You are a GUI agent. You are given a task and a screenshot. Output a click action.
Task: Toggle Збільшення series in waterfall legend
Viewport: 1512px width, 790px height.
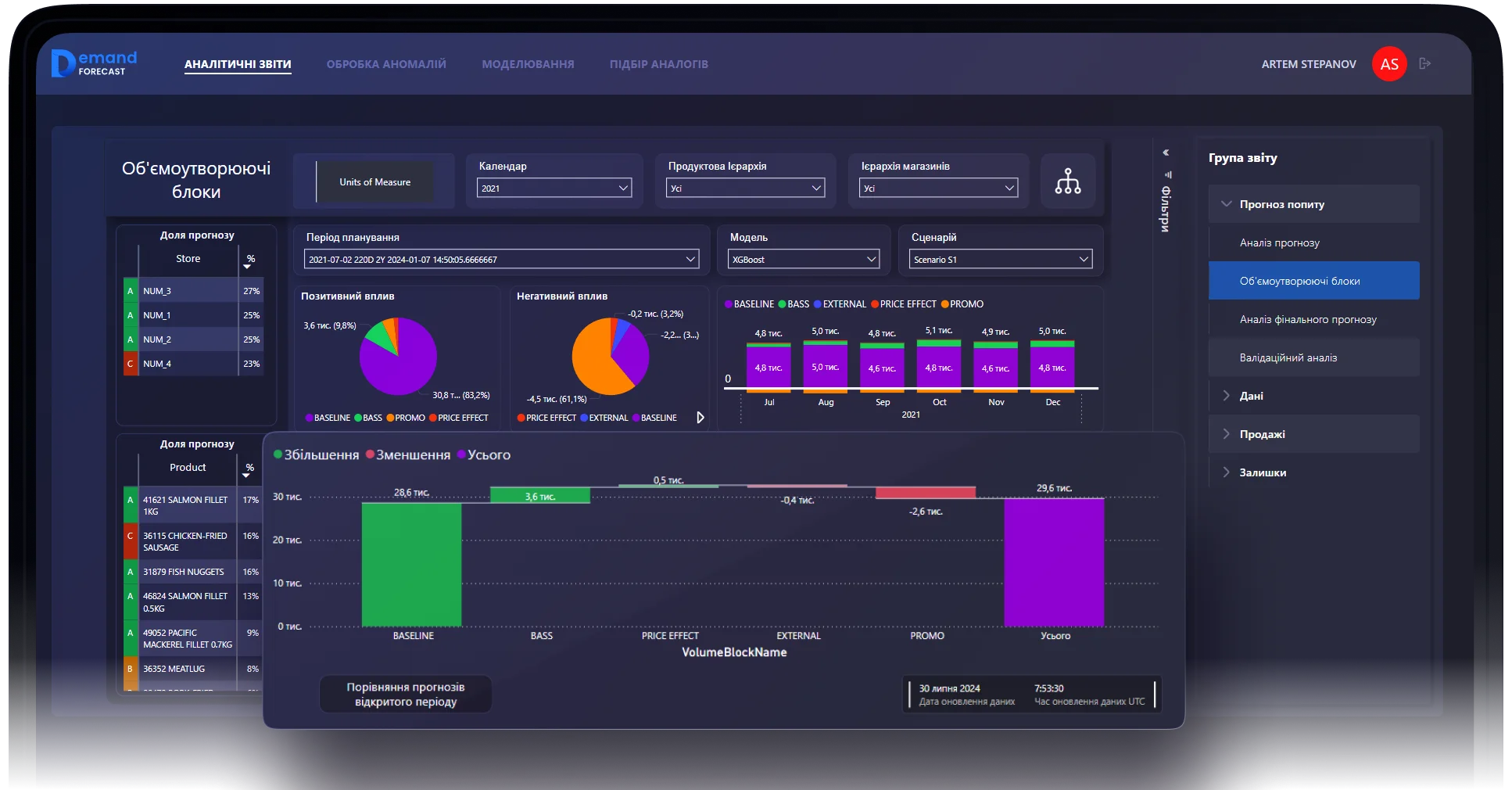316,455
